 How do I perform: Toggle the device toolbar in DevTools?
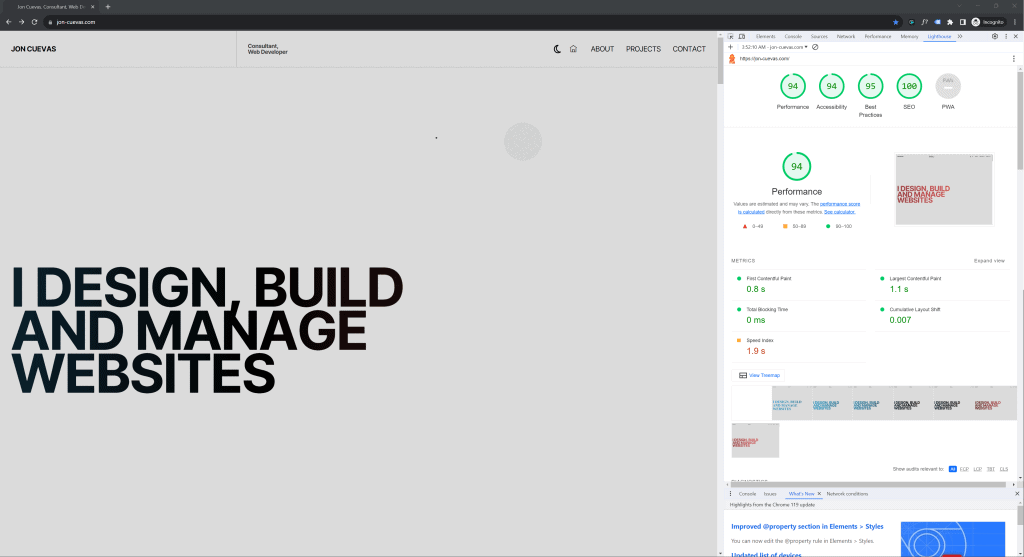741,36
